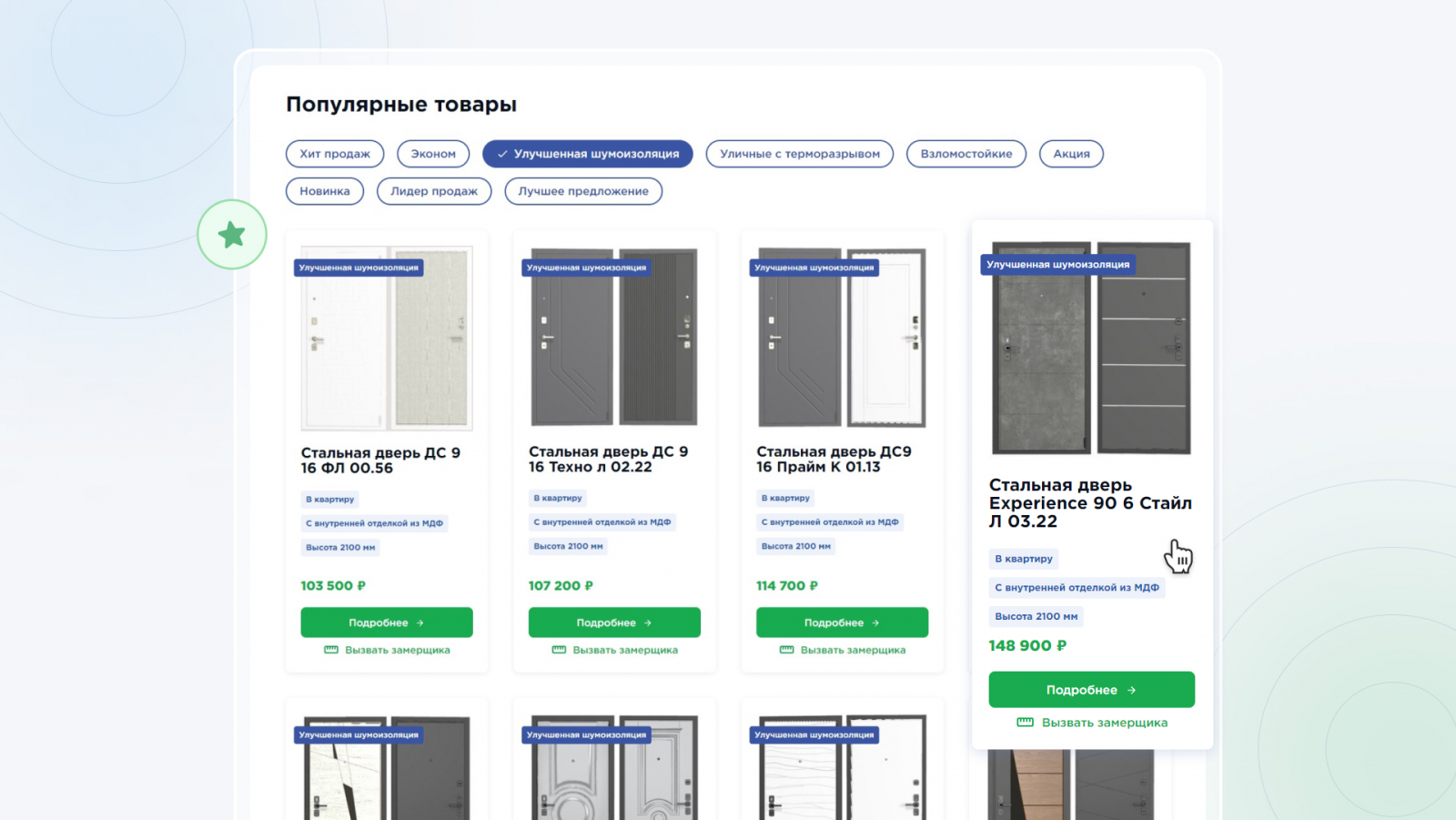Click Высота 2100 мм tag on Experience 90 card
Screen dimensions: 1456x820
(1036, 617)
